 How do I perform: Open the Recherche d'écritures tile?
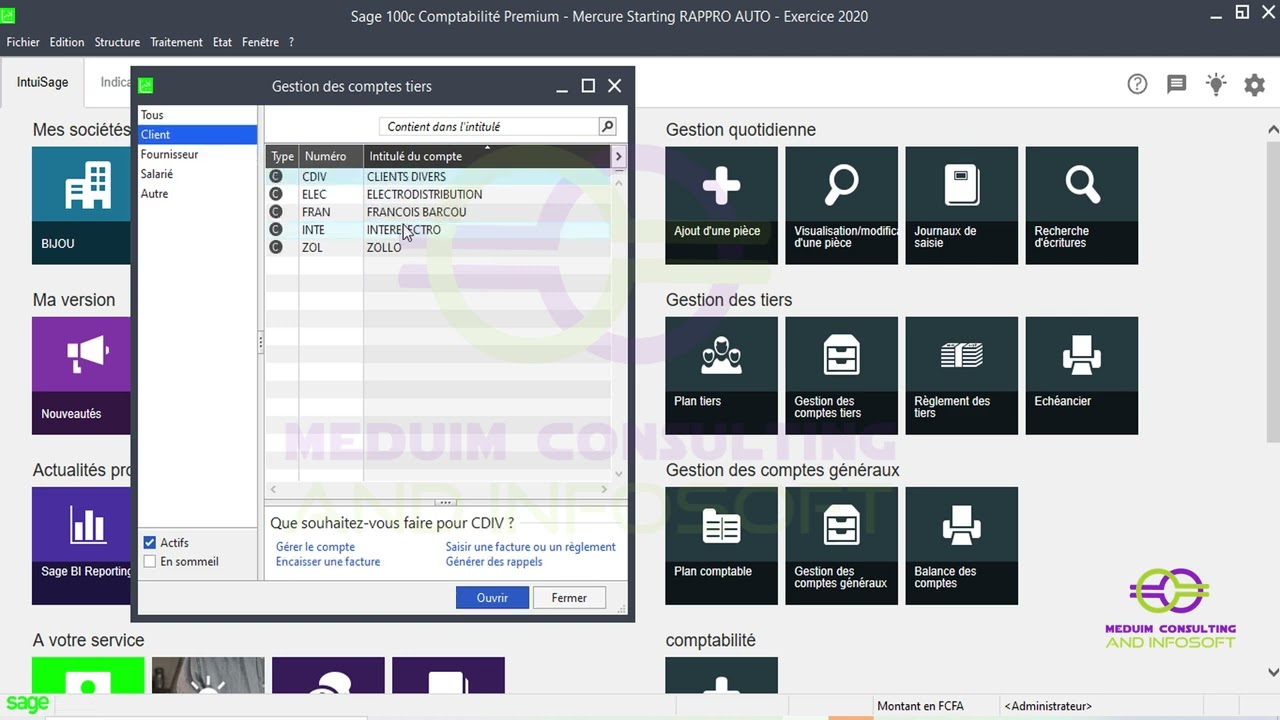pyautogui.click(x=1081, y=205)
